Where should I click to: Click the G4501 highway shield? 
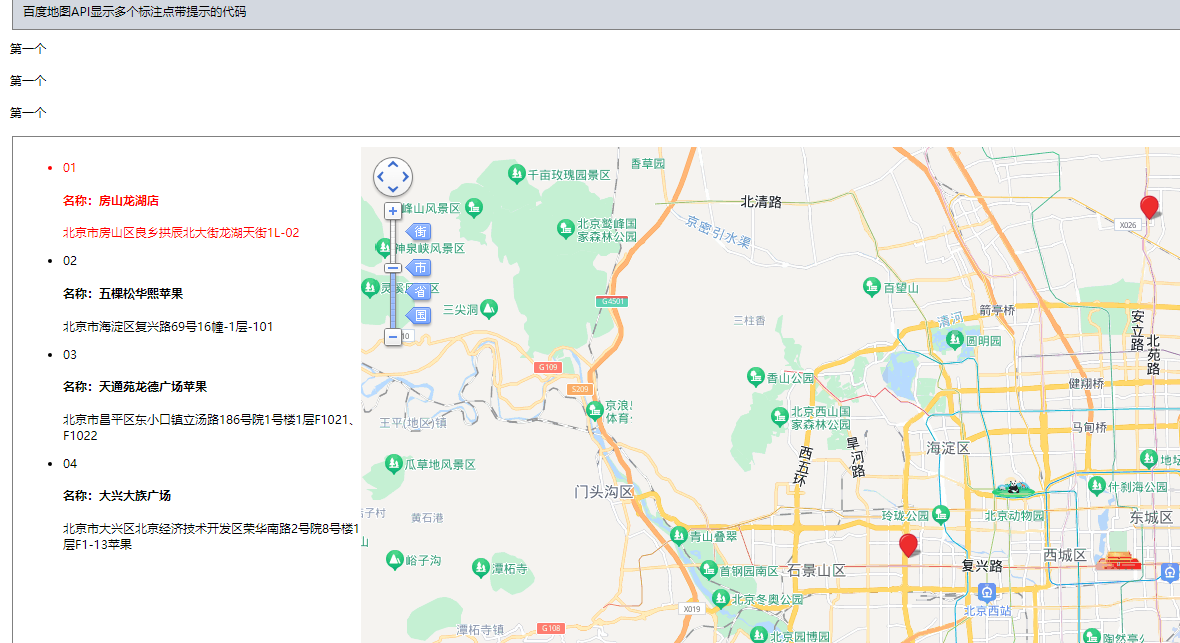(x=611, y=301)
